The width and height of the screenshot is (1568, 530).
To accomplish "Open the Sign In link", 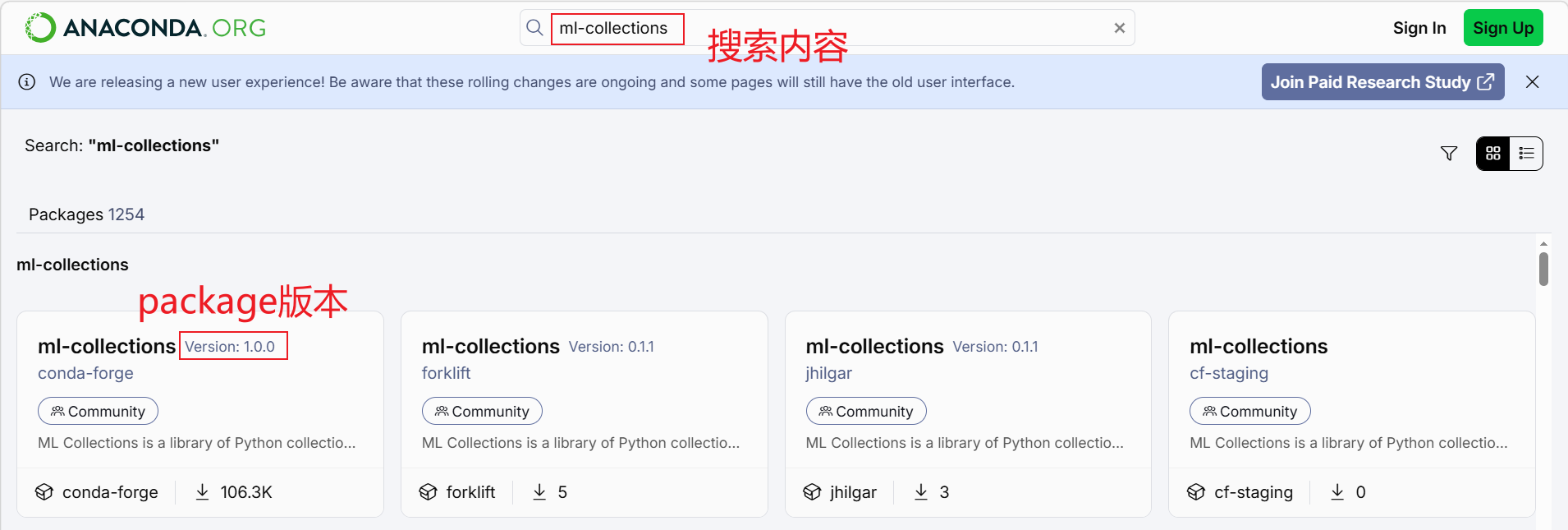I will [1419, 28].
